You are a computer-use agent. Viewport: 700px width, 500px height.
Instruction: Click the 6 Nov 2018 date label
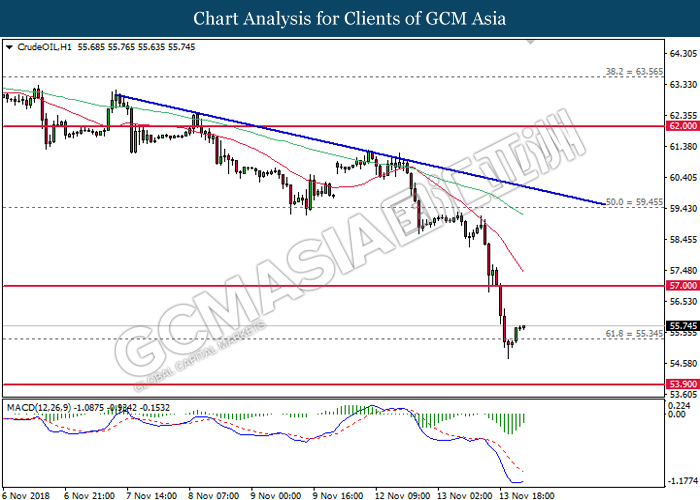coord(26,495)
